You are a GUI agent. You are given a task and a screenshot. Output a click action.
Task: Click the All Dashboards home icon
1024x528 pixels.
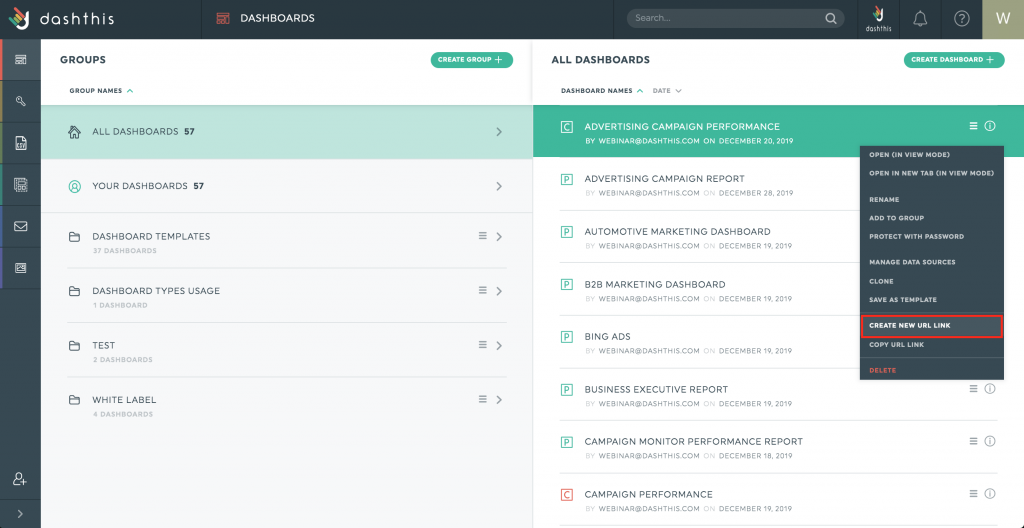click(x=74, y=131)
